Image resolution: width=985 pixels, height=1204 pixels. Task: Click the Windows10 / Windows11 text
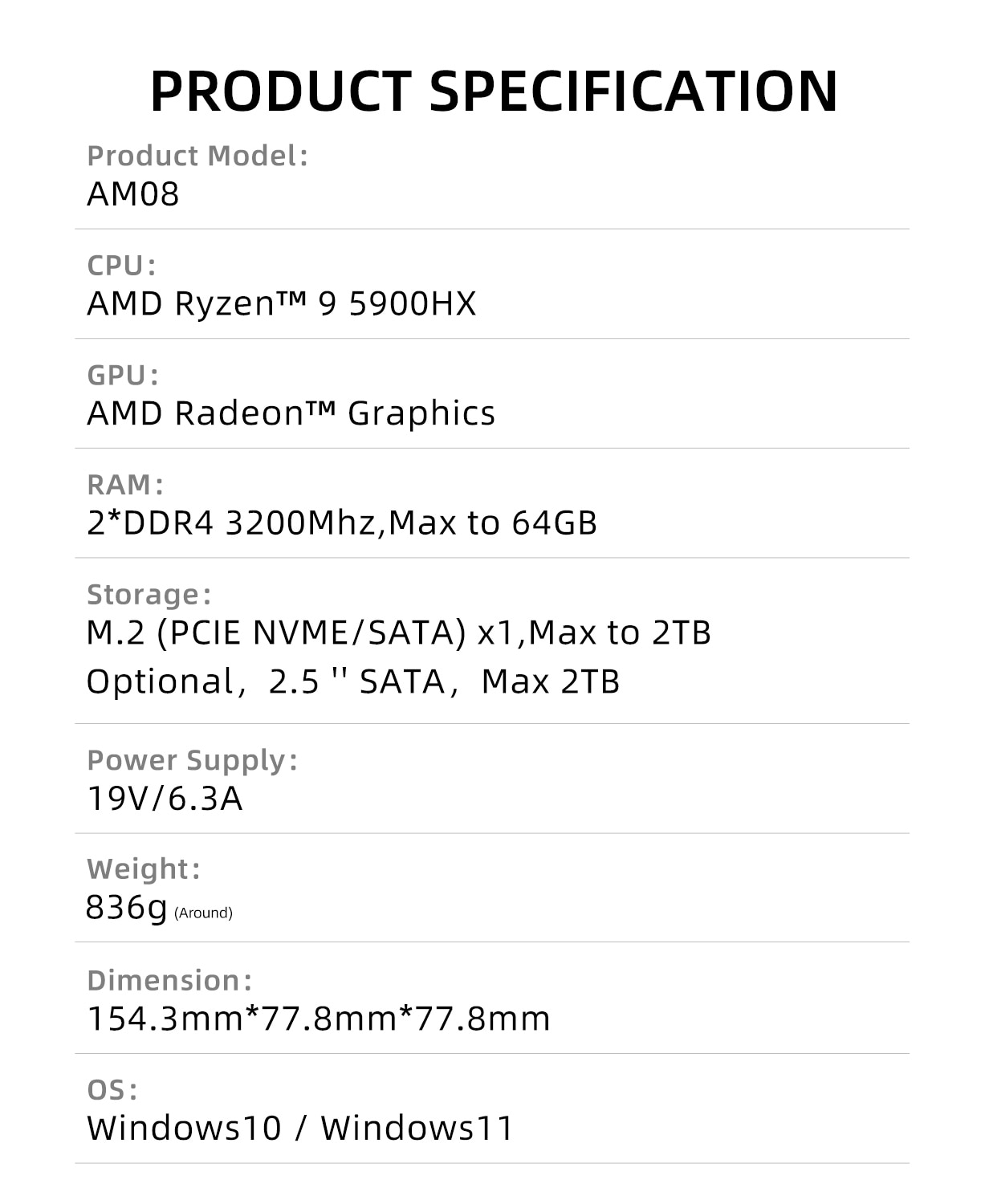[x=300, y=1128]
